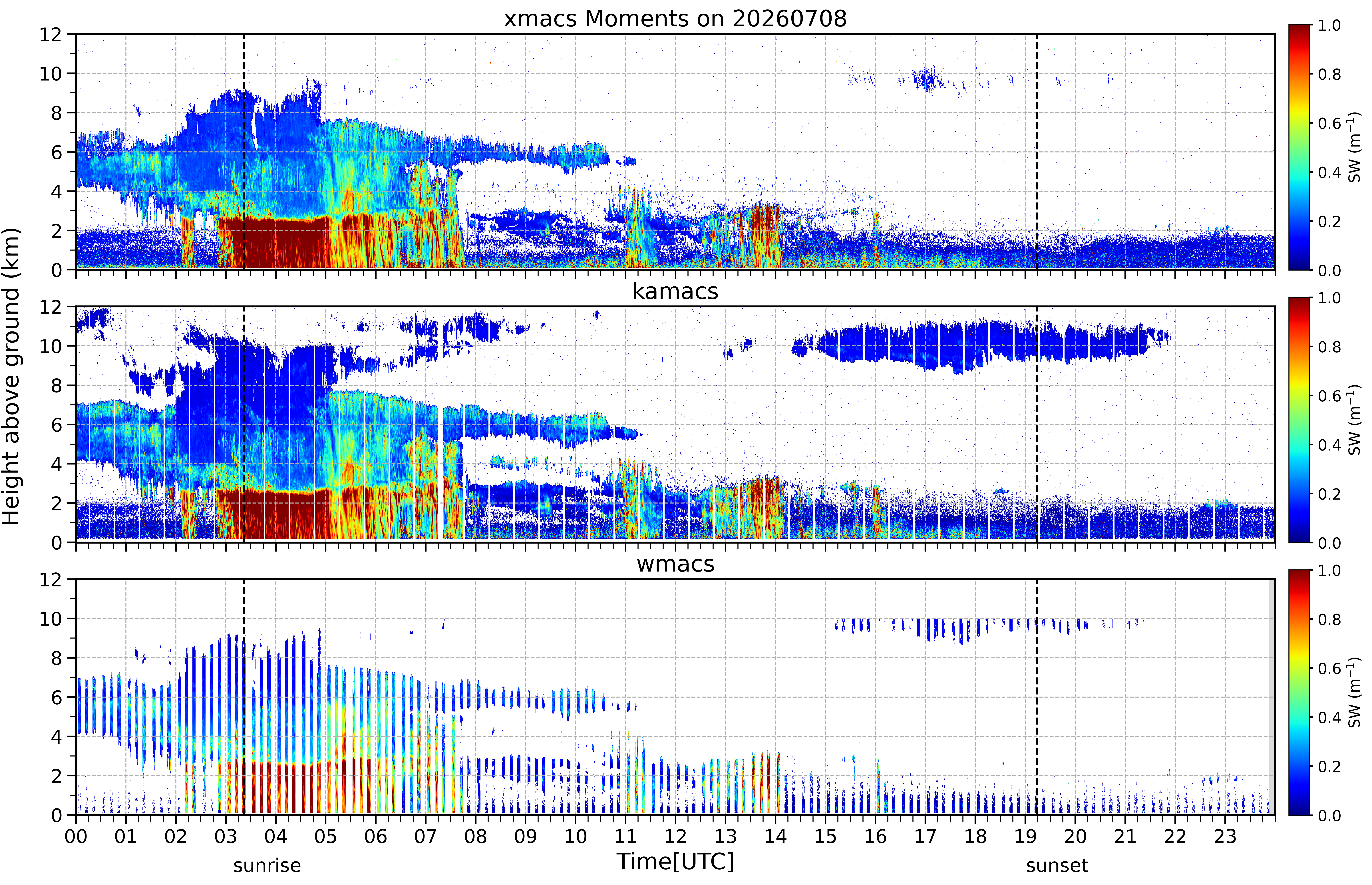Click the "0.8" tick on the xmacs color bar

[1329, 74]
